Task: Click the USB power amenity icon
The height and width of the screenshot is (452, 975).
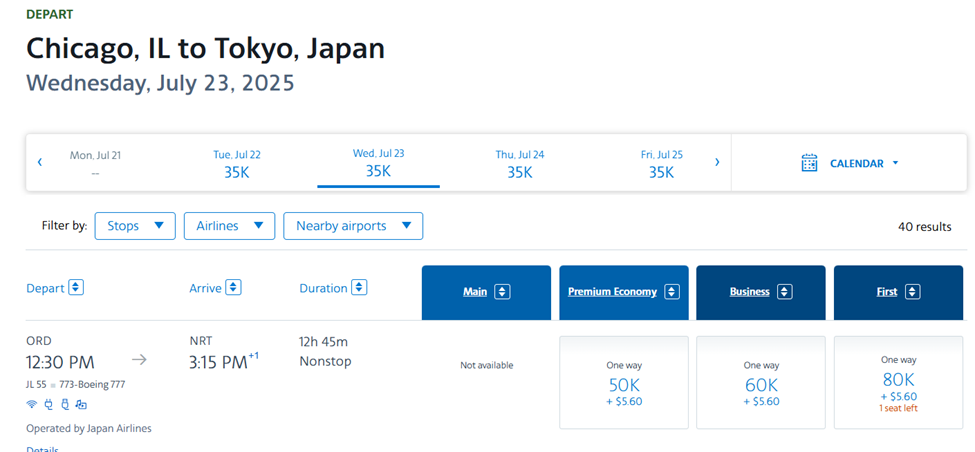Action: [x=64, y=404]
